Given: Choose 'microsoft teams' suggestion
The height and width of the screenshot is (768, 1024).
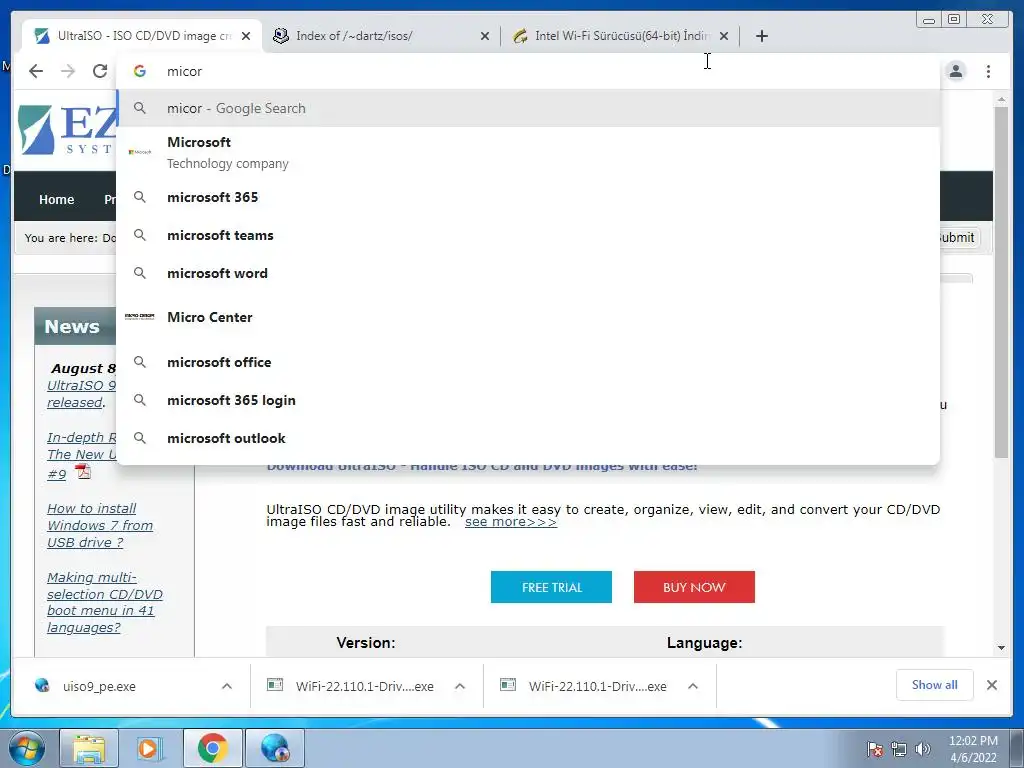Looking at the screenshot, I should 528,235.
